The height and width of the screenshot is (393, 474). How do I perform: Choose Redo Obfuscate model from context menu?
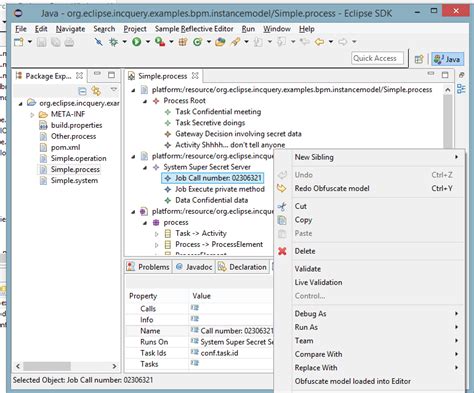(x=369, y=188)
